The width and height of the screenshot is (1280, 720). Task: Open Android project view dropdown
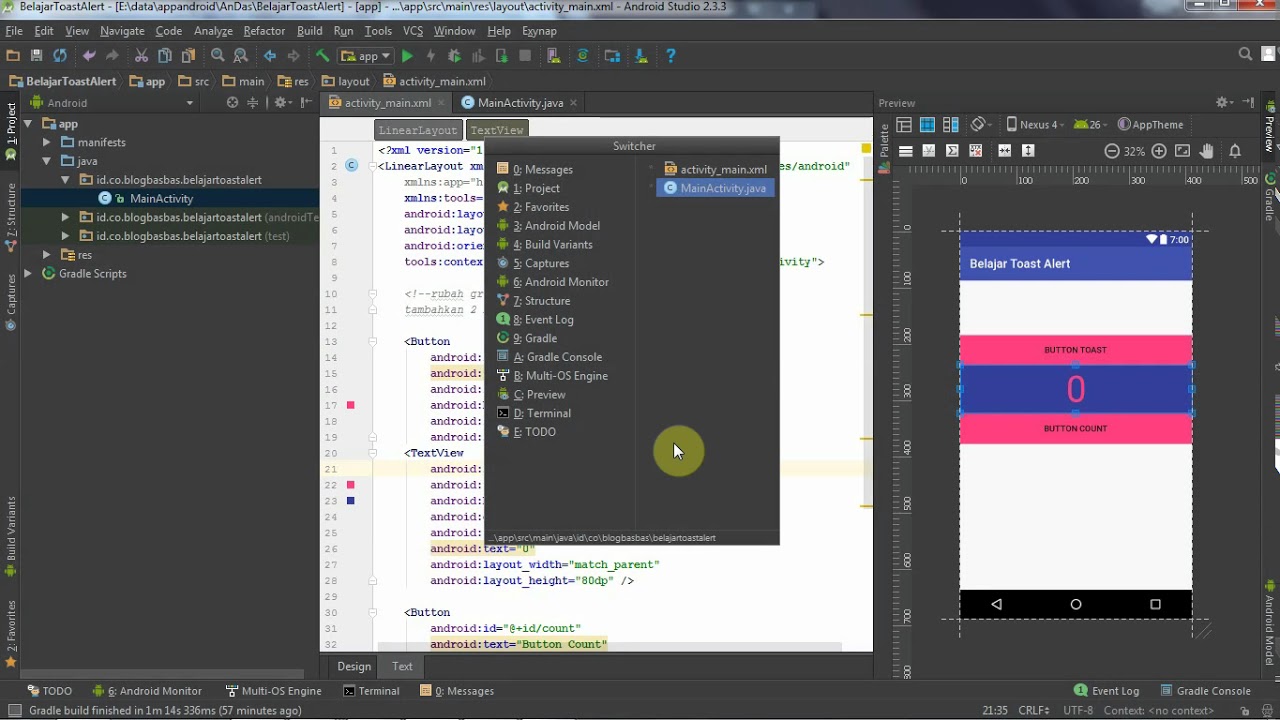coord(111,102)
